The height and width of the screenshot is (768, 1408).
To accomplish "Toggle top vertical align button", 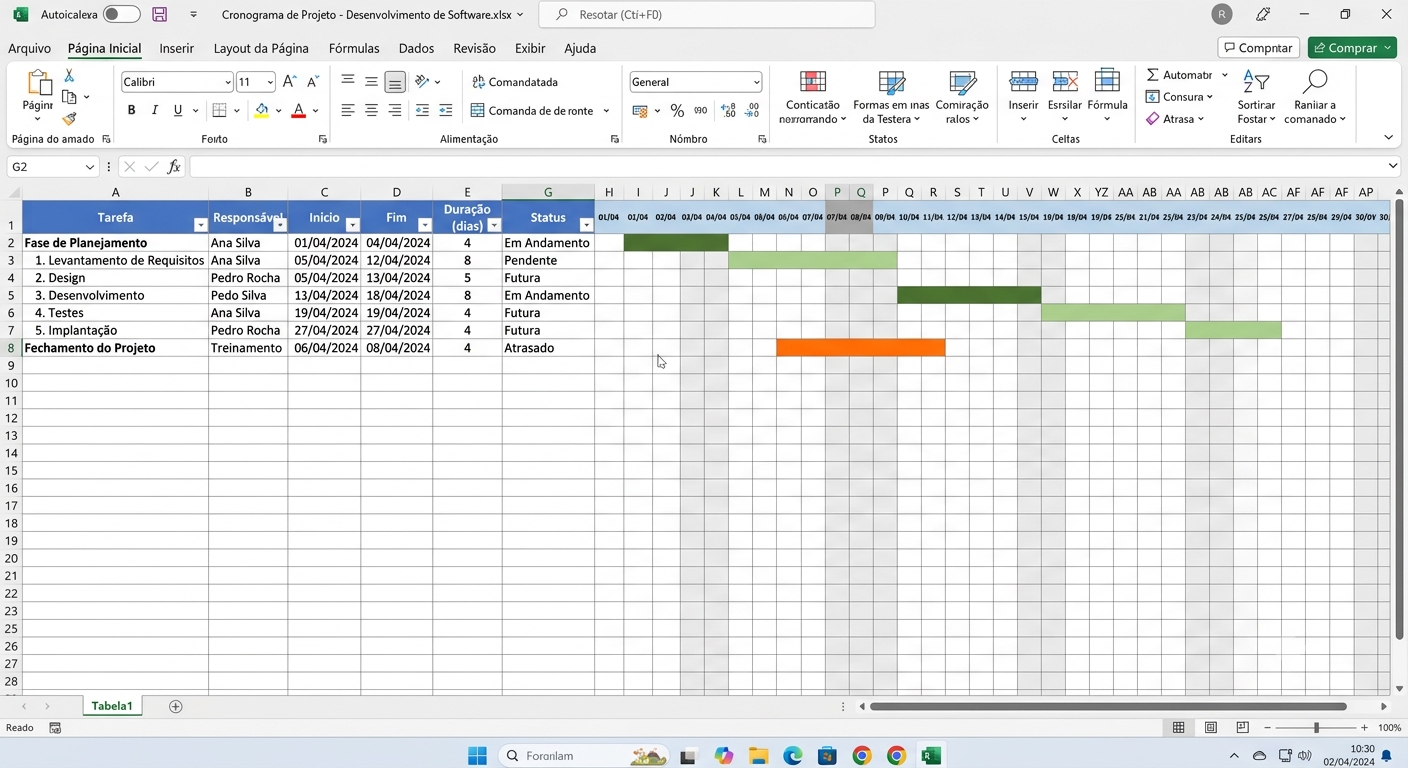I will [347, 82].
